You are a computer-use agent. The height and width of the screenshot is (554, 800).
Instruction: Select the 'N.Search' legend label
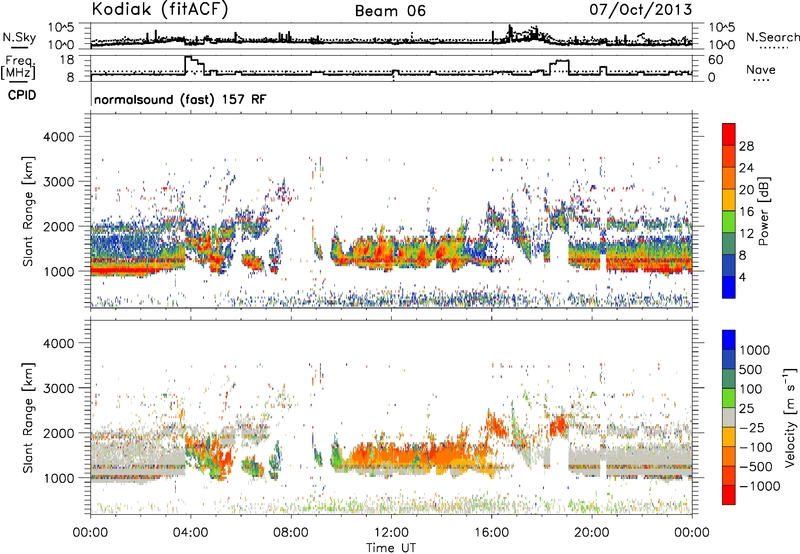pos(772,37)
